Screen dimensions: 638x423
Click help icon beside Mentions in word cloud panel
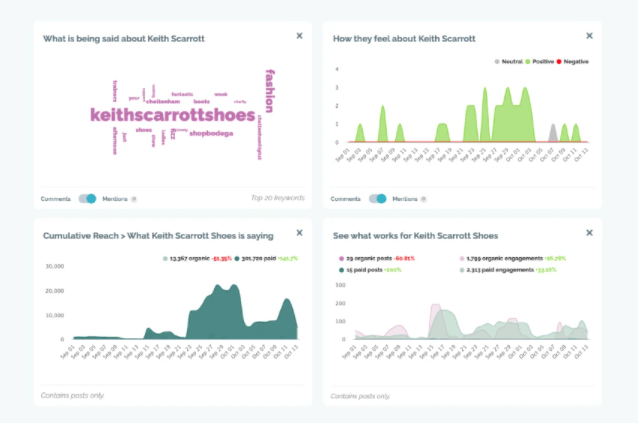[x=134, y=199]
